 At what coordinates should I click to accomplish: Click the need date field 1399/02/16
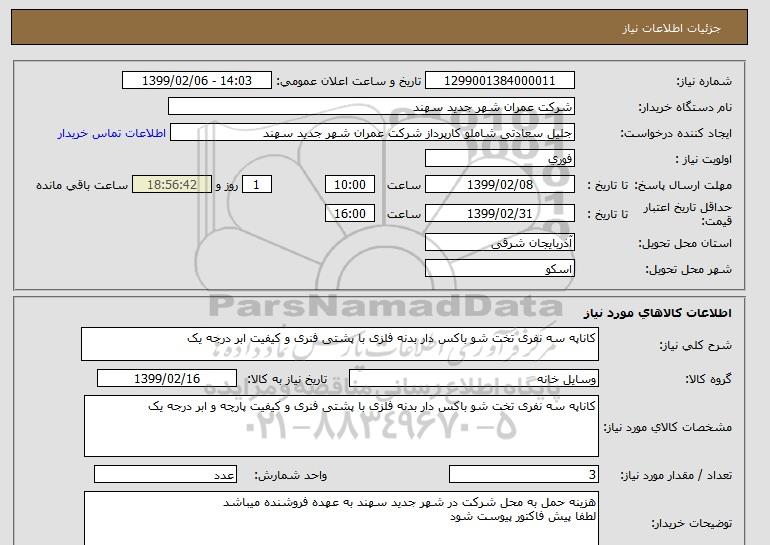pyautogui.click(x=167, y=379)
